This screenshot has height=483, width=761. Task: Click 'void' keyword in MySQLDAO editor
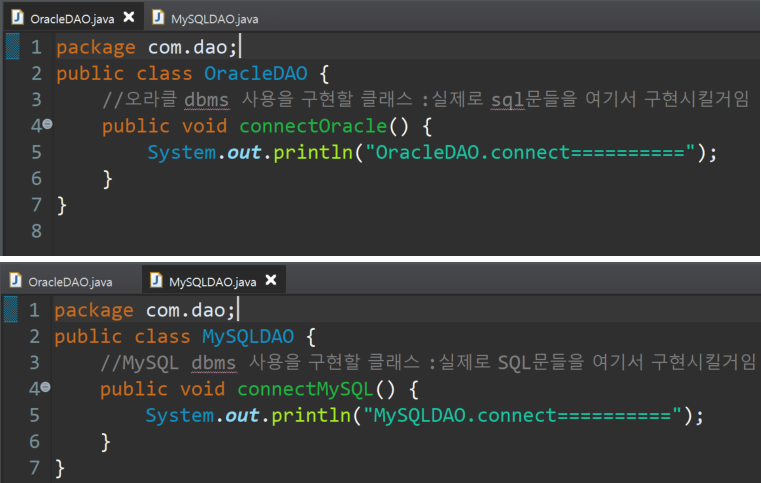203,389
